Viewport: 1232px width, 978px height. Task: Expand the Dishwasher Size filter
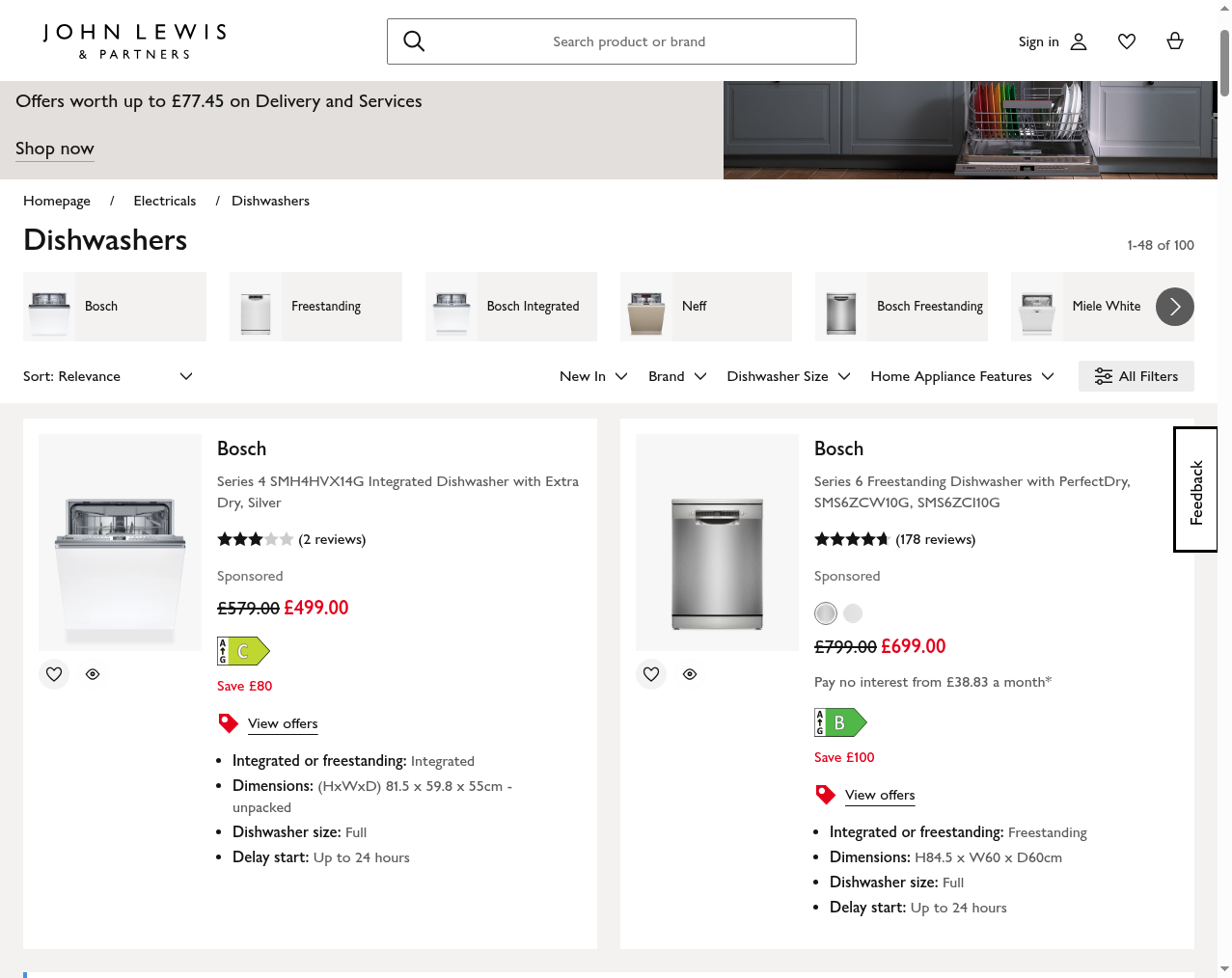[x=788, y=376]
